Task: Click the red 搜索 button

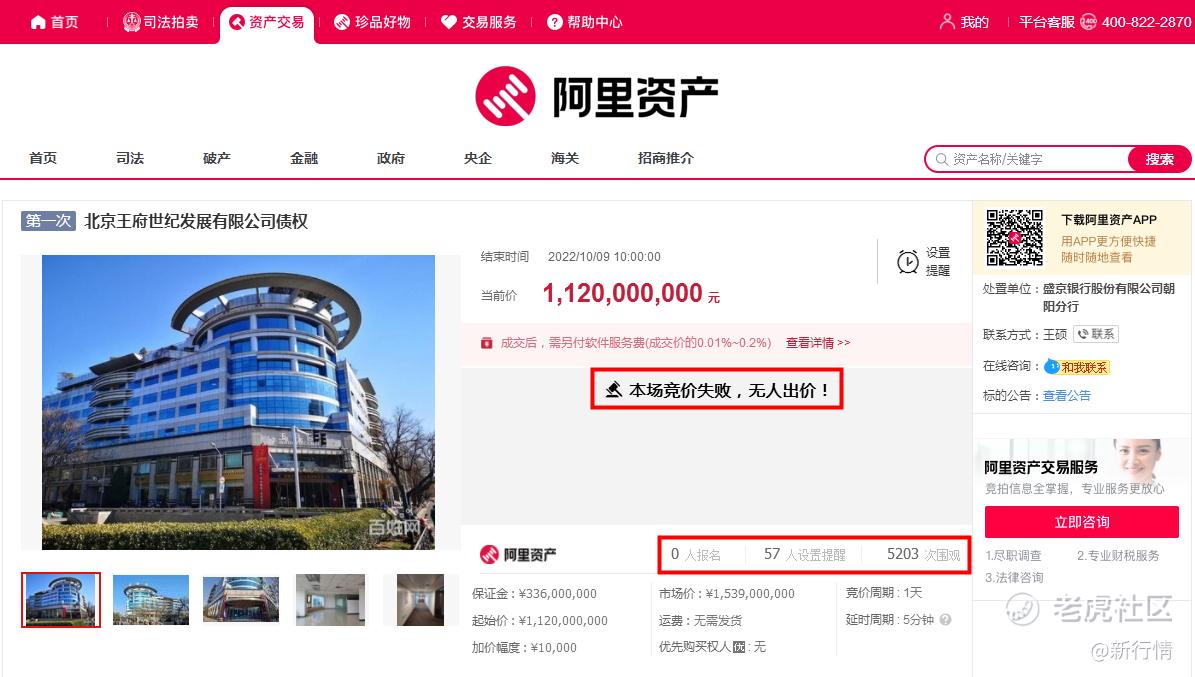Action: pyautogui.click(x=1158, y=159)
